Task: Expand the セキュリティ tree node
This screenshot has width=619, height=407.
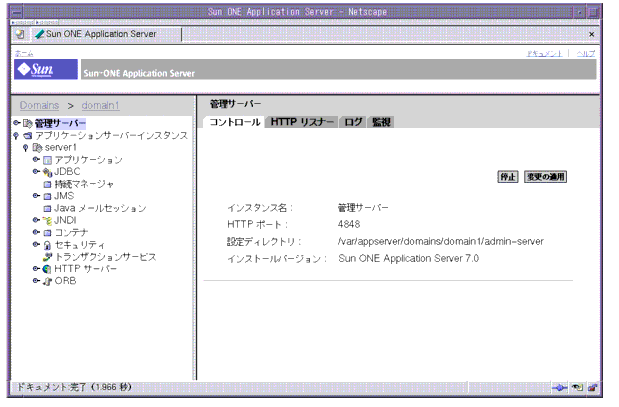Action: tap(36, 244)
